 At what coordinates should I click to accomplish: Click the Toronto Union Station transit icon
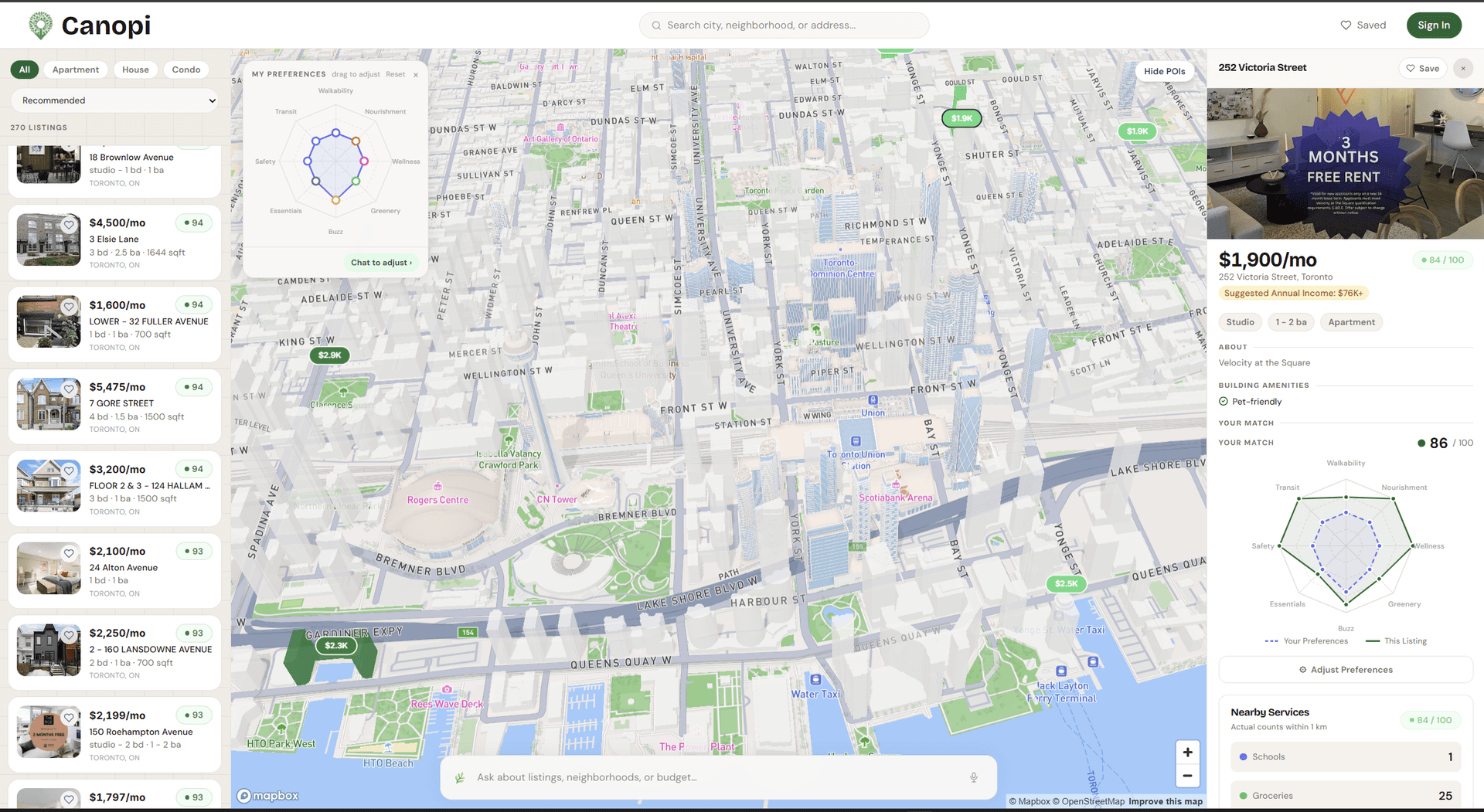(856, 441)
